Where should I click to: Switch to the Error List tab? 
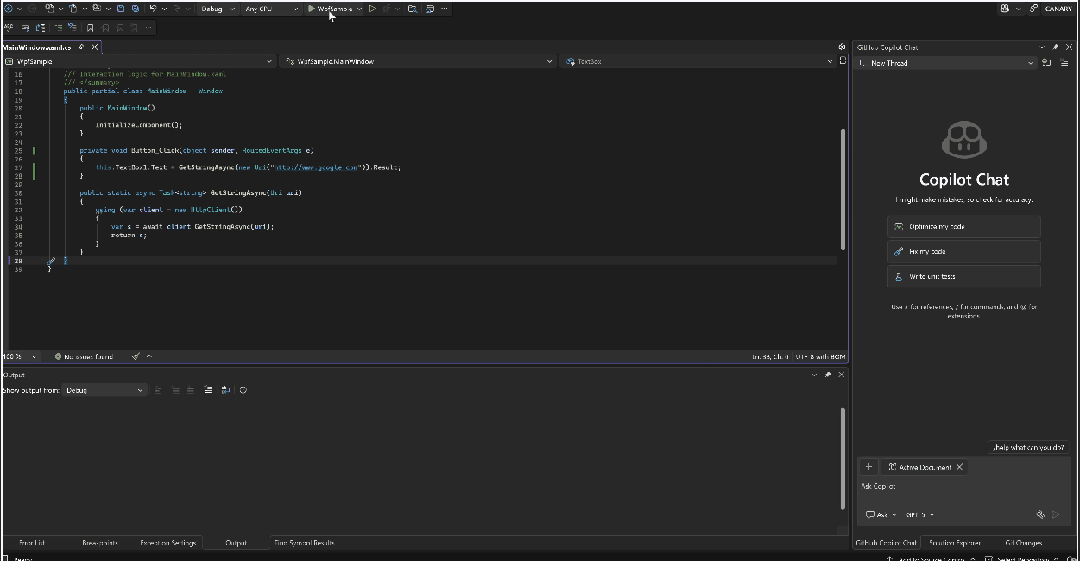pos(32,543)
